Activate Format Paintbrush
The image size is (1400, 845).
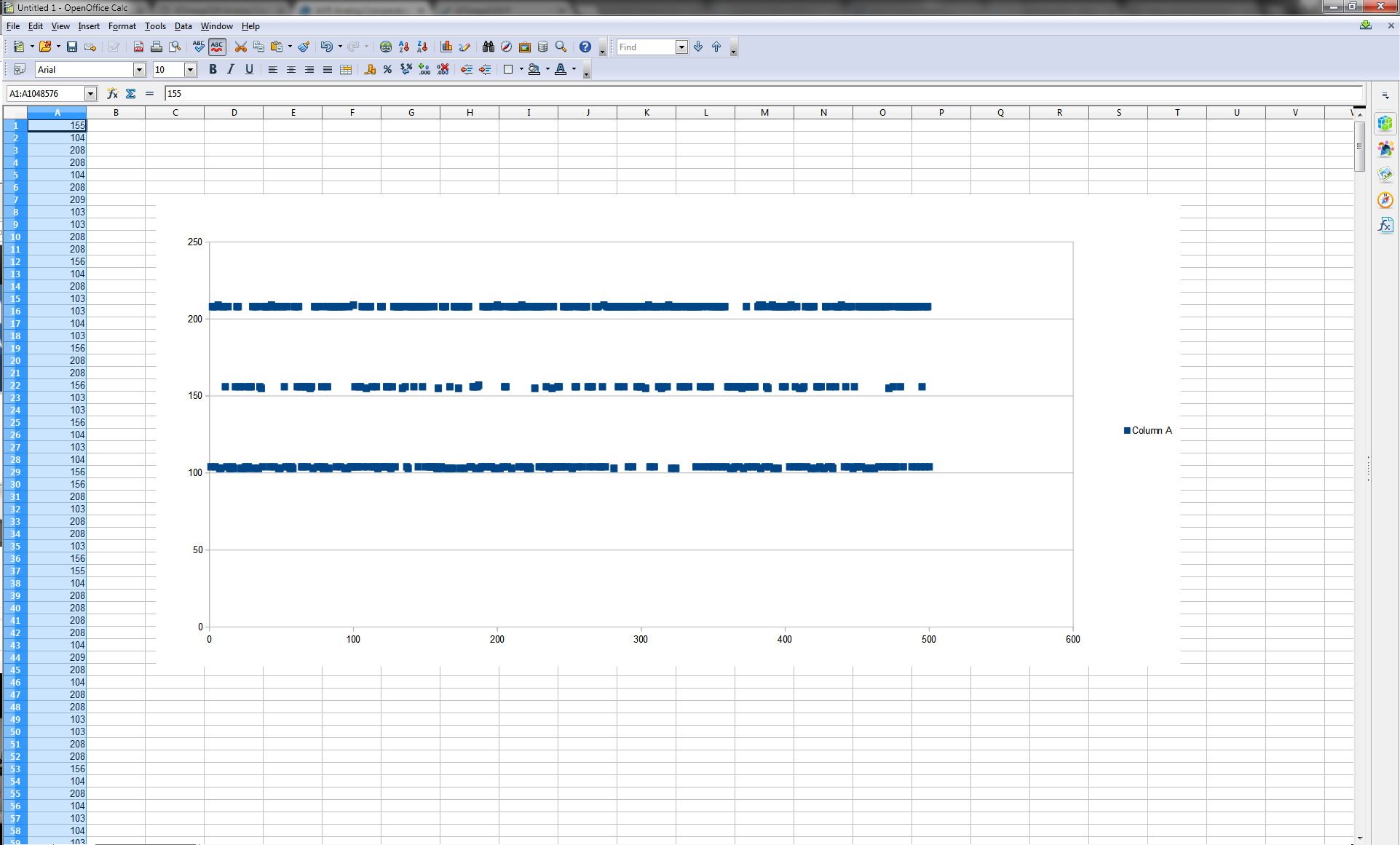point(304,47)
